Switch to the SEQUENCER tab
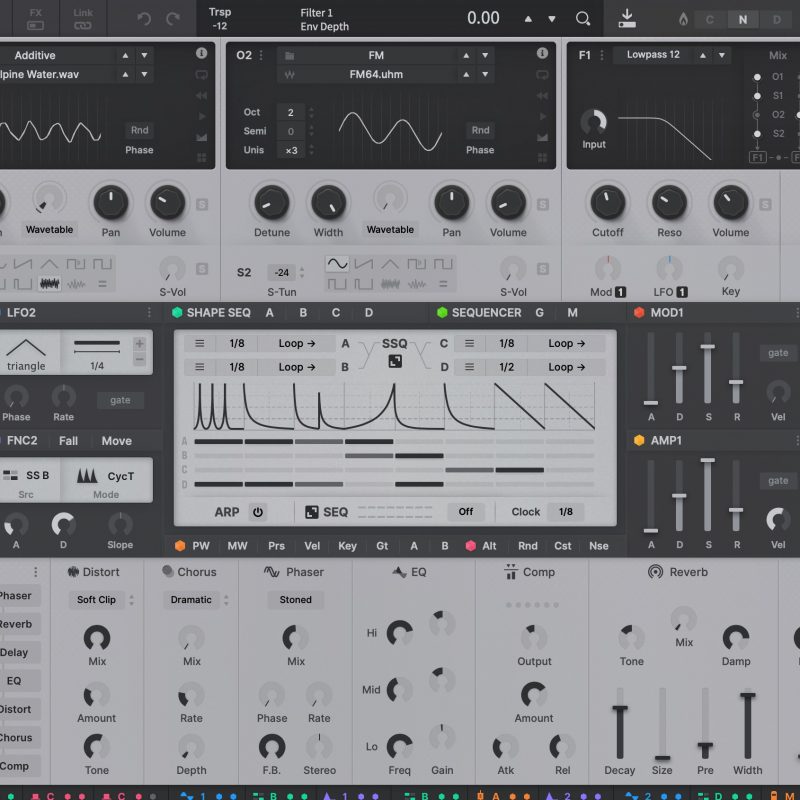Image resolution: width=800 pixels, height=800 pixels. coord(486,313)
